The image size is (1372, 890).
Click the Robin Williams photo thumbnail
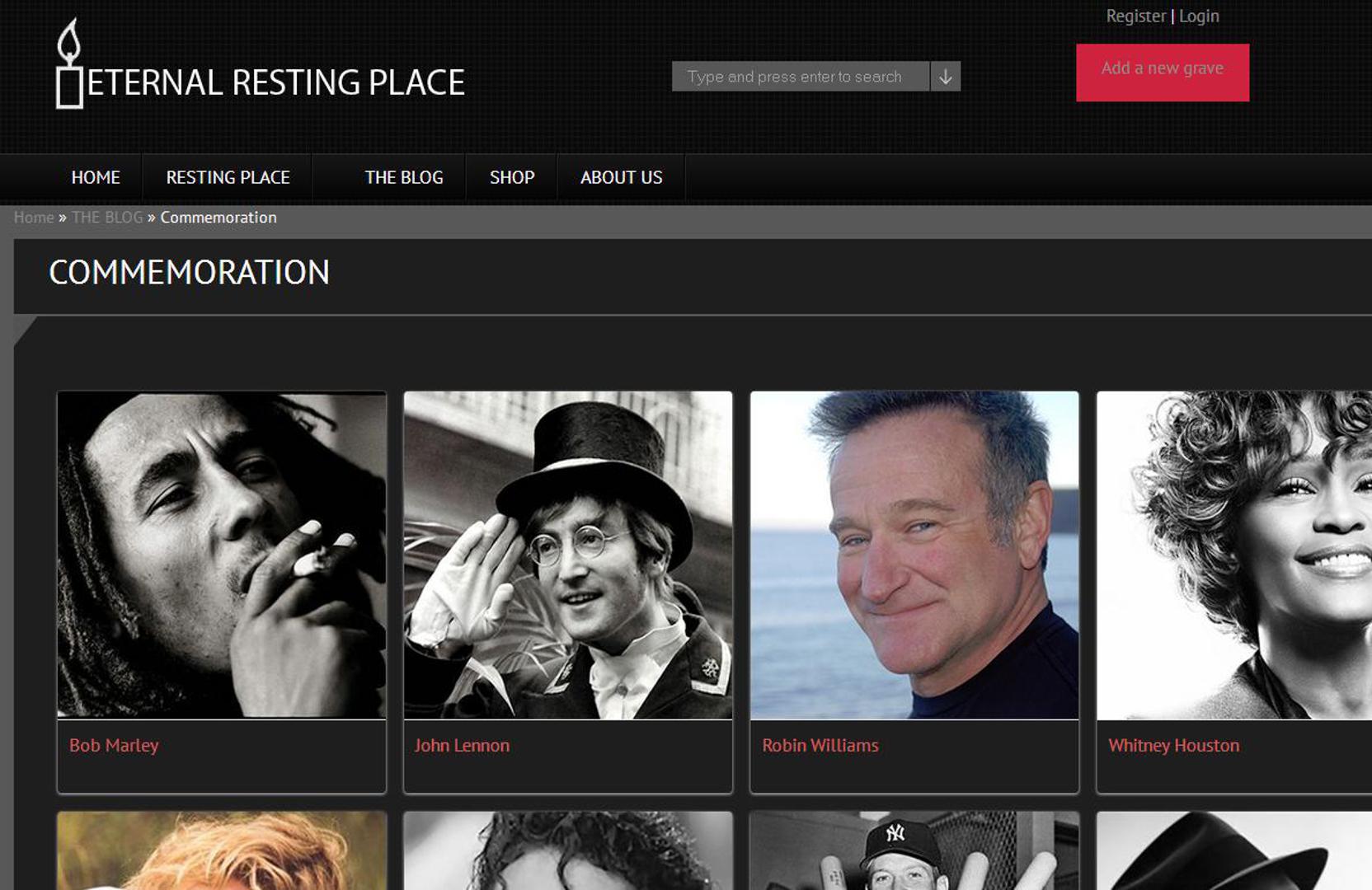914,555
